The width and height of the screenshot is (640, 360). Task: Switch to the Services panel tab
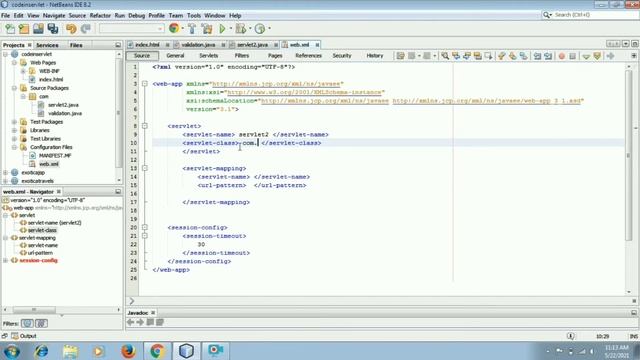coord(47,45)
